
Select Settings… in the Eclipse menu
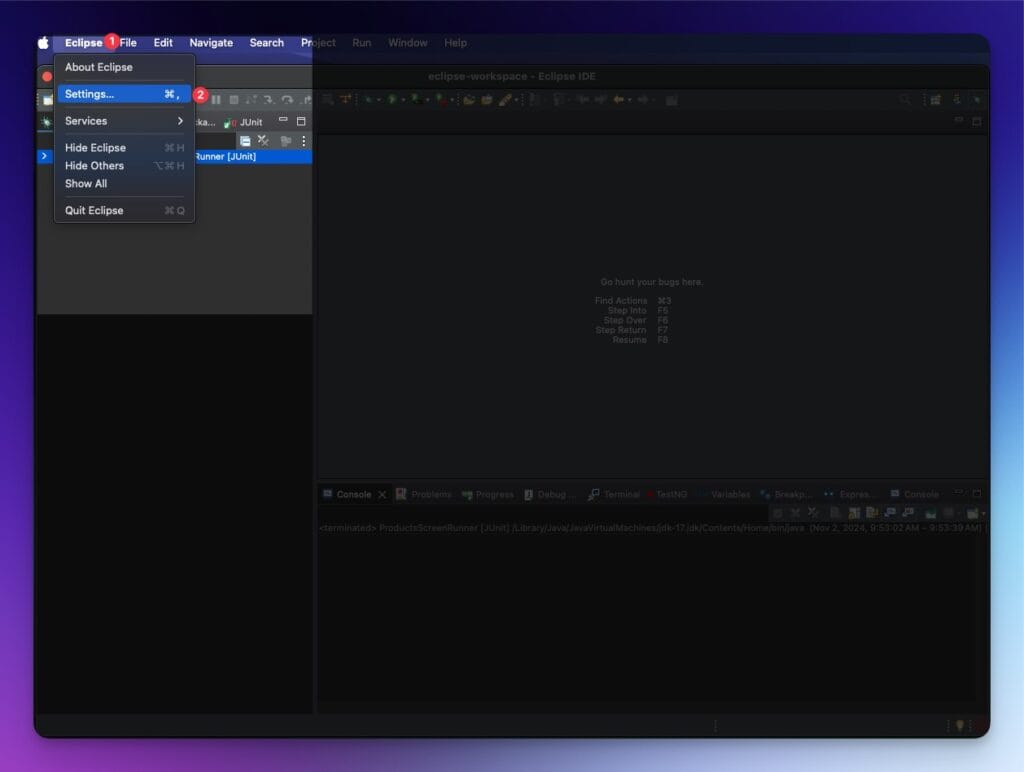pos(124,94)
